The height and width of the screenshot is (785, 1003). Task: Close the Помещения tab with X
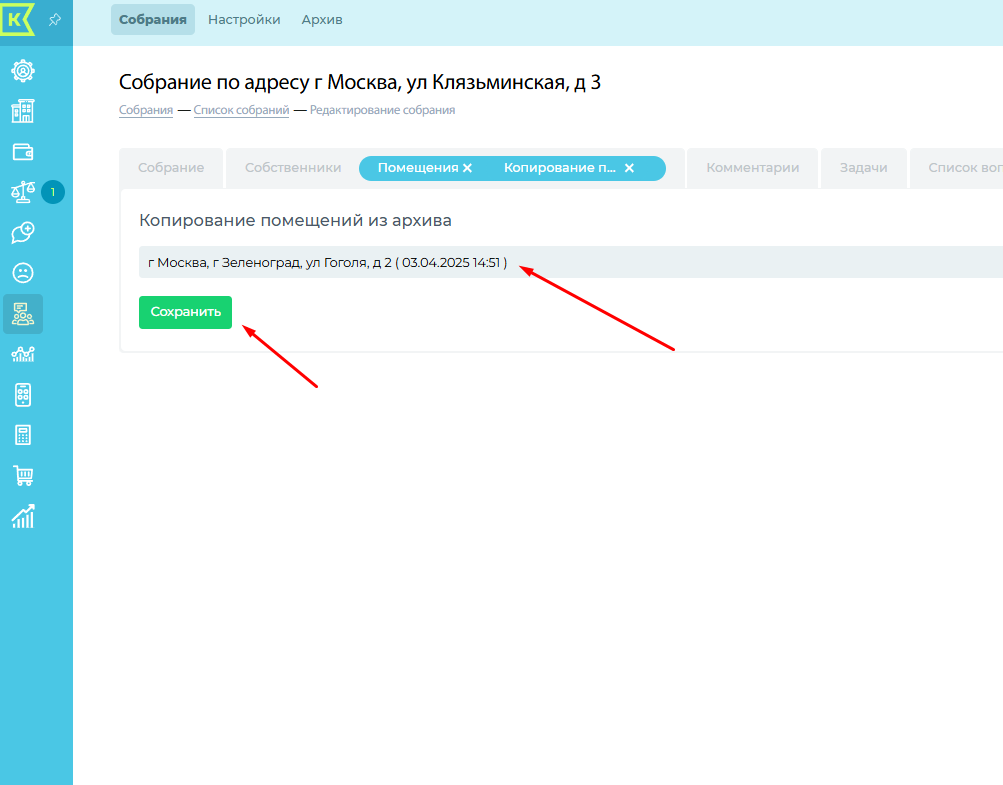pos(467,168)
